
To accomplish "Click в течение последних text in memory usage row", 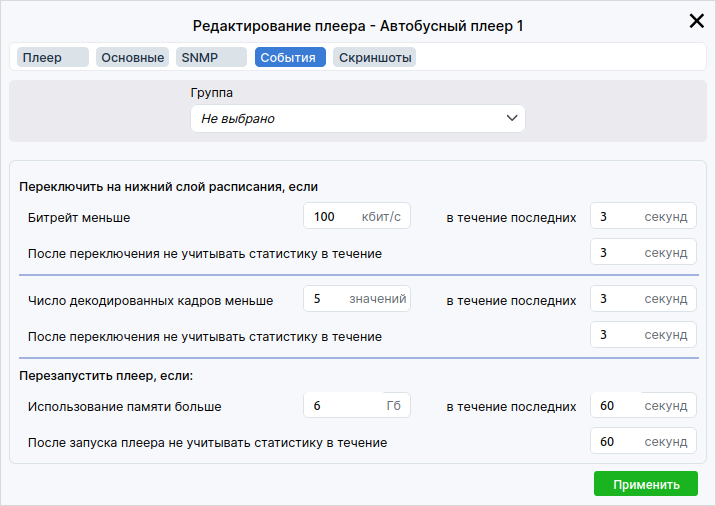I will [511, 406].
